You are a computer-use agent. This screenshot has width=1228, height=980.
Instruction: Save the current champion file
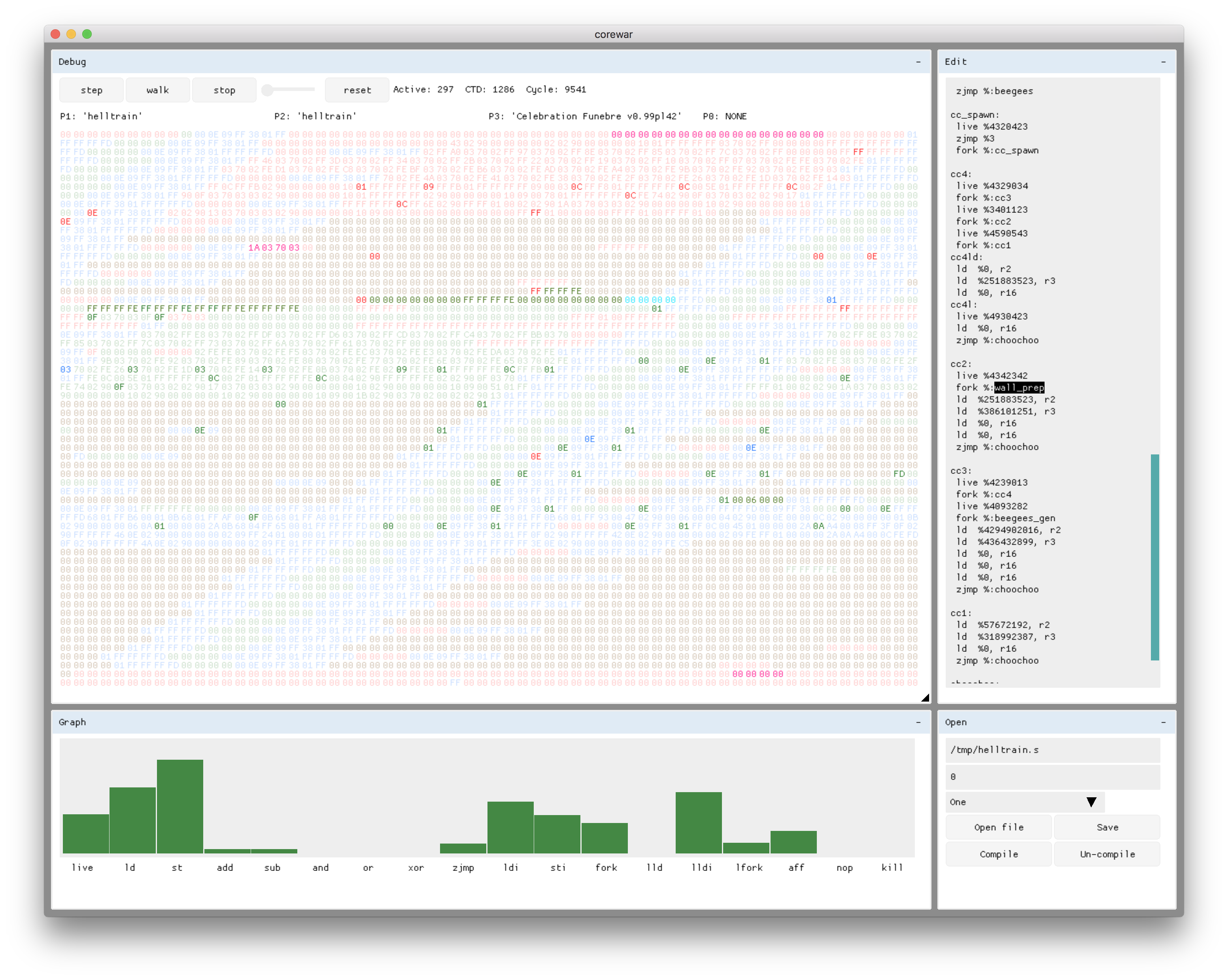click(x=1107, y=827)
